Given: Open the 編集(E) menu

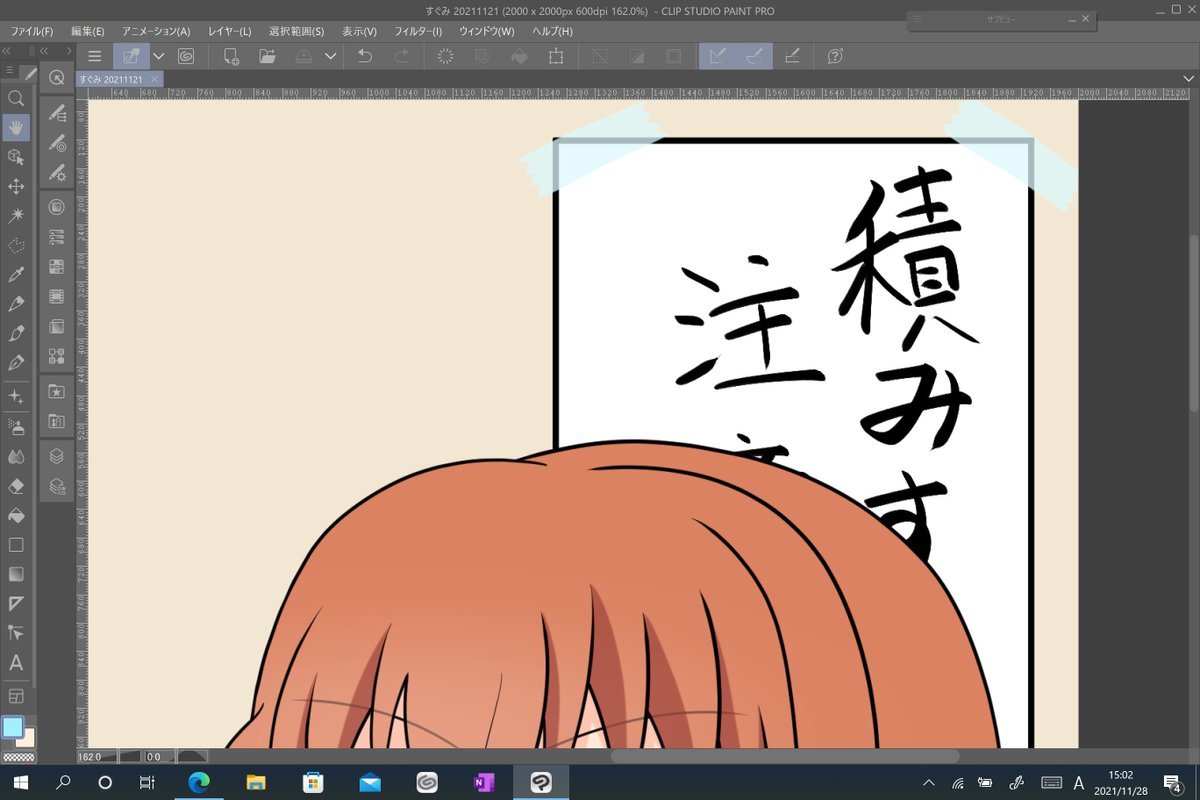Looking at the screenshot, I should (x=87, y=31).
